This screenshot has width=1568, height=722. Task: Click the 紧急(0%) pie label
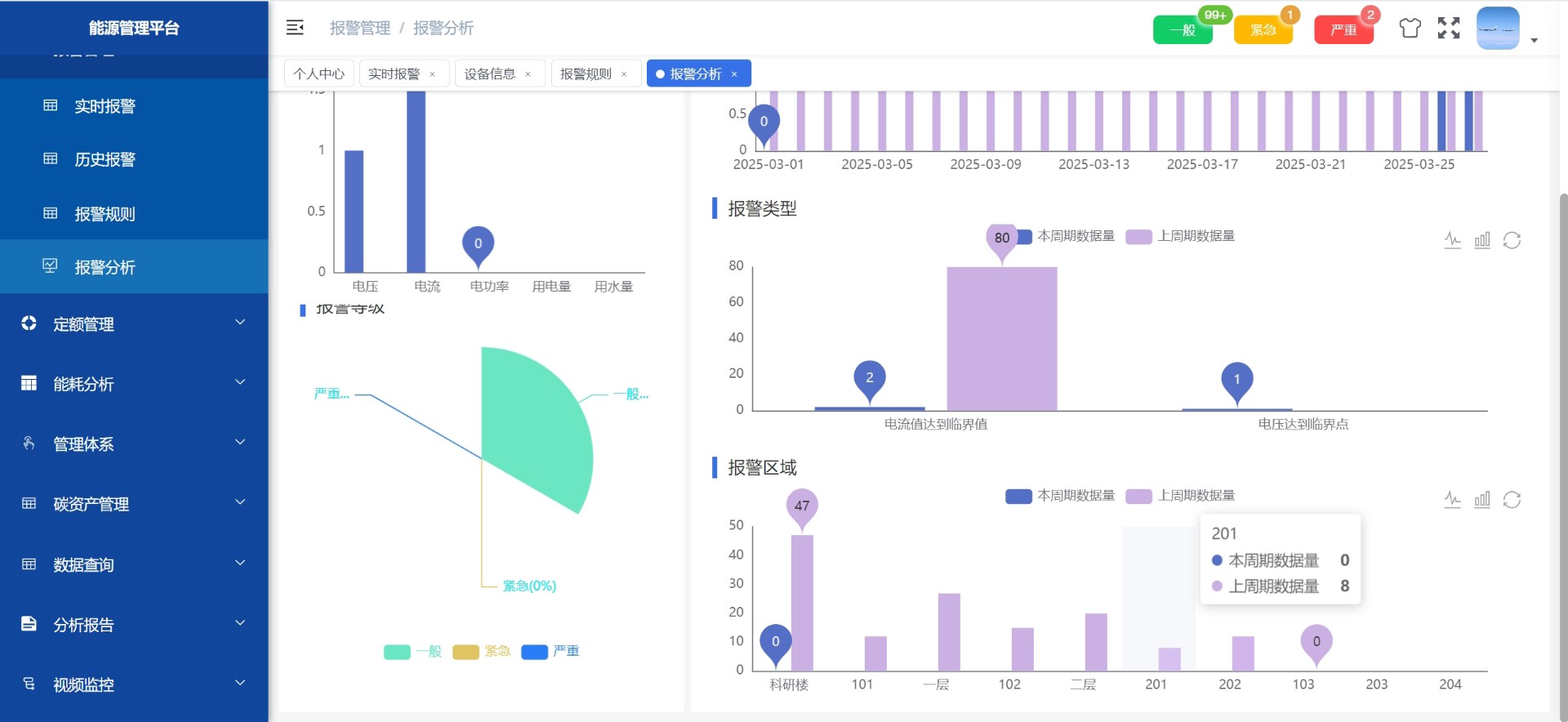pos(529,586)
